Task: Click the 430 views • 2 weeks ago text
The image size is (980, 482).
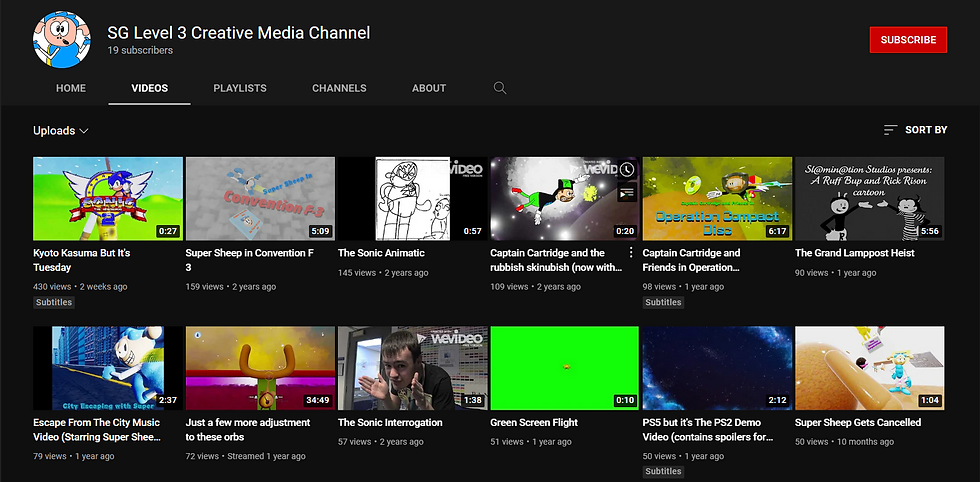Action: [x=80, y=287]
